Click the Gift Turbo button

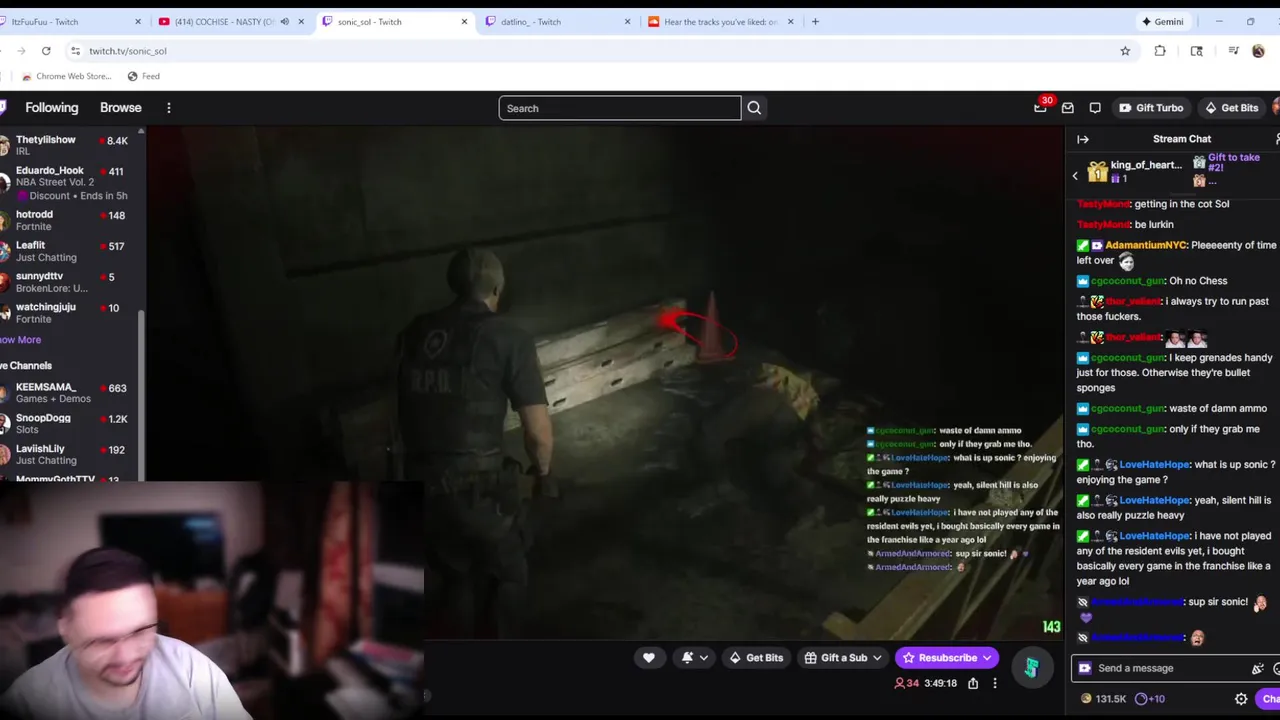tap(1150, 108)
